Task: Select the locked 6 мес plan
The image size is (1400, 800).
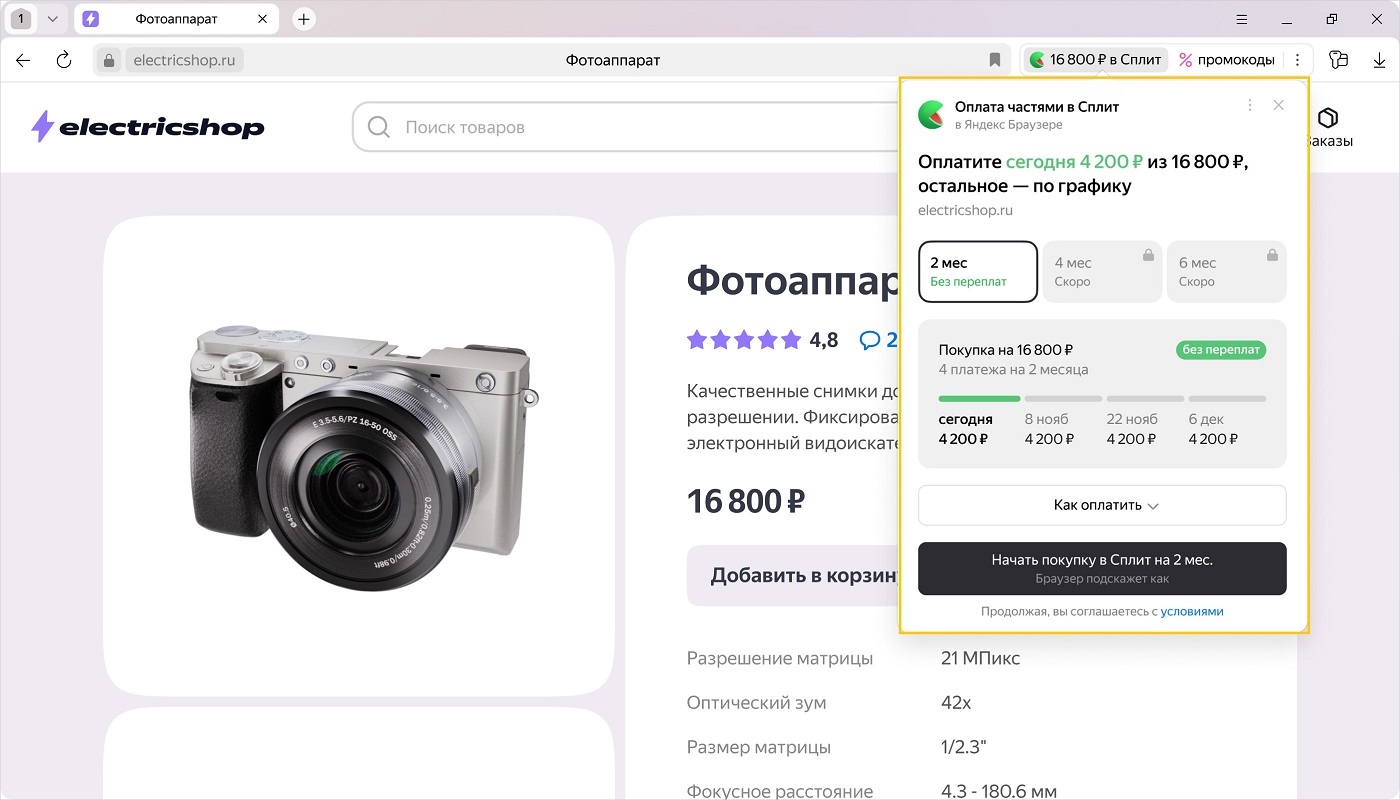Action: [1226, 271]
